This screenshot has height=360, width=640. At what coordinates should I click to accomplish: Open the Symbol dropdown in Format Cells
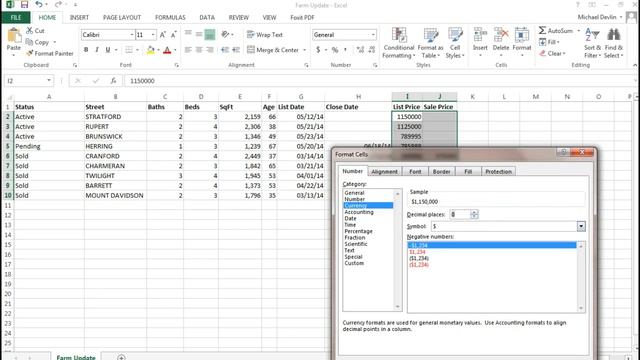click(x=581, y=226)
